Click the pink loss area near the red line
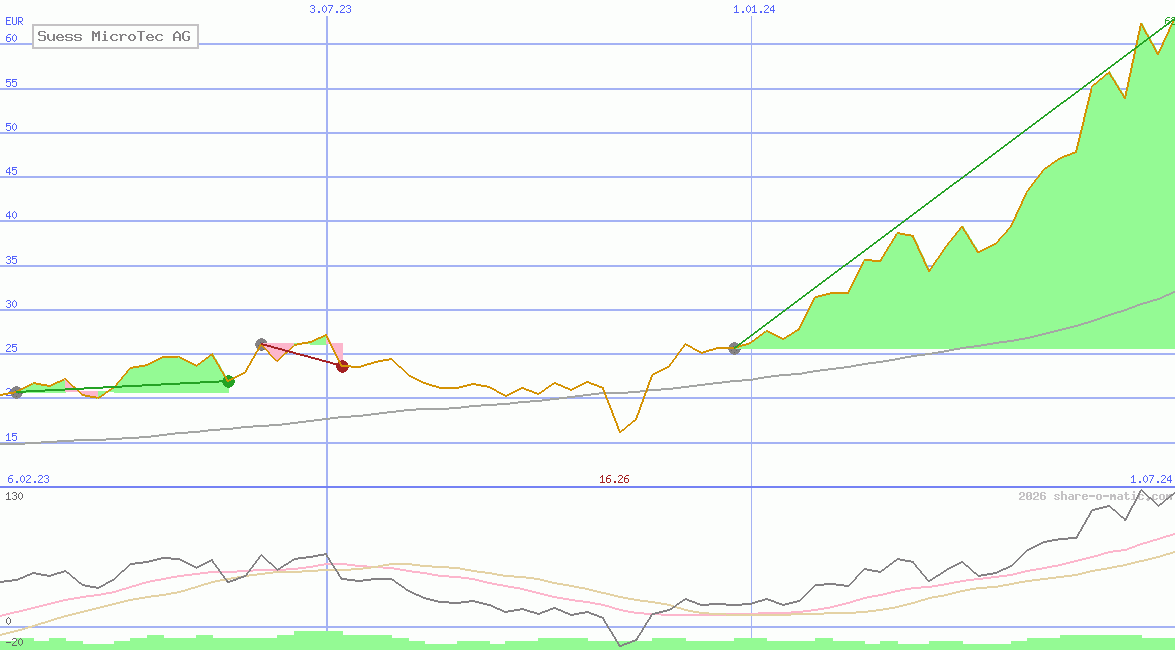 [x=274, y=351]
